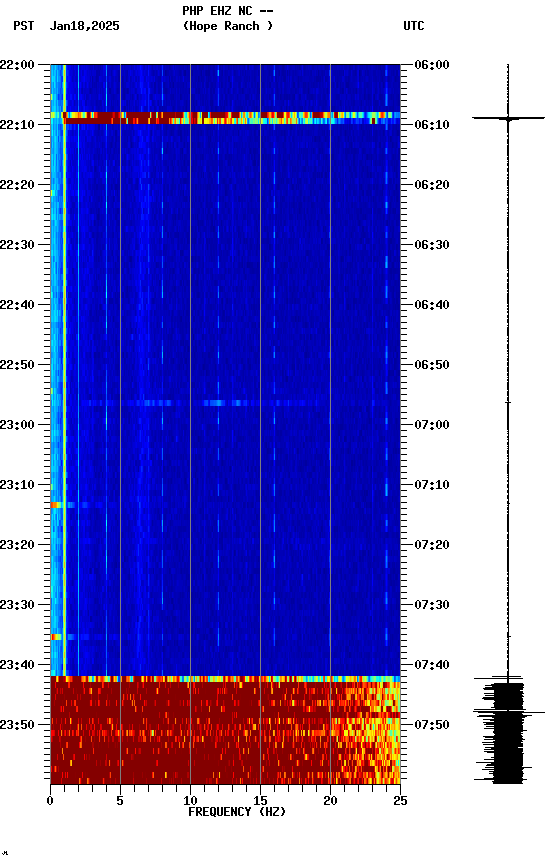552x864 pixels.
Task: Click the 23:40 PST time label
Action: pos(17,665)
